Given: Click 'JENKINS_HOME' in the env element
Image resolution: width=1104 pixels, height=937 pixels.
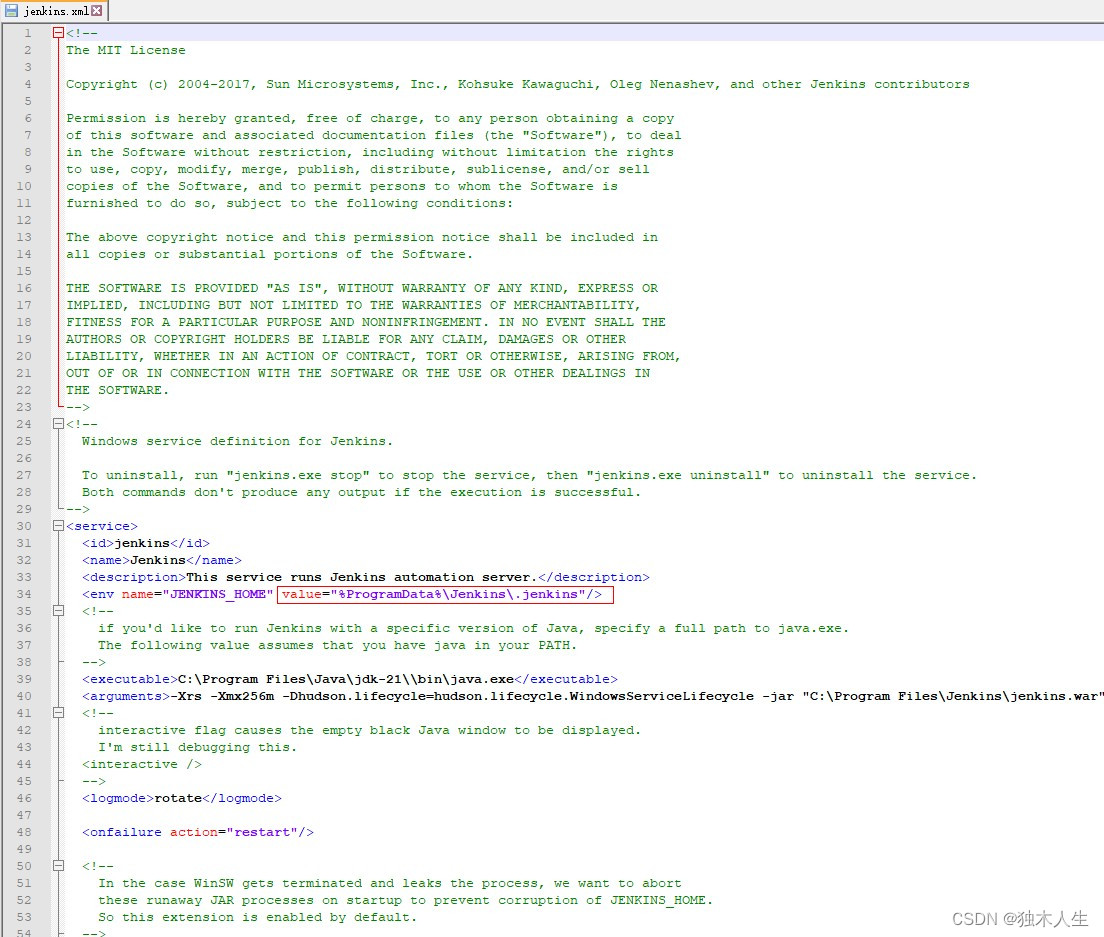Looking at the screenshot, I should tap(218, 594).
